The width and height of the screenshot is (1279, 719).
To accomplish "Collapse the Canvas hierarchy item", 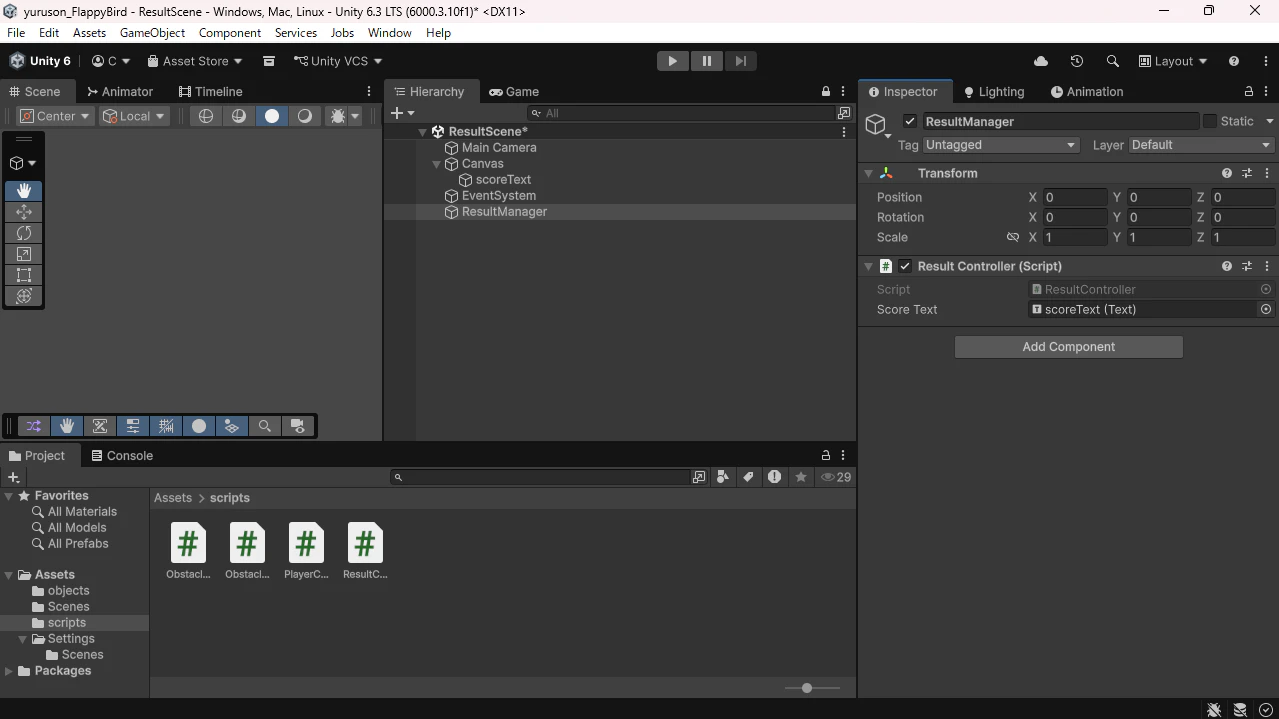I will click(x=437, y=164).
